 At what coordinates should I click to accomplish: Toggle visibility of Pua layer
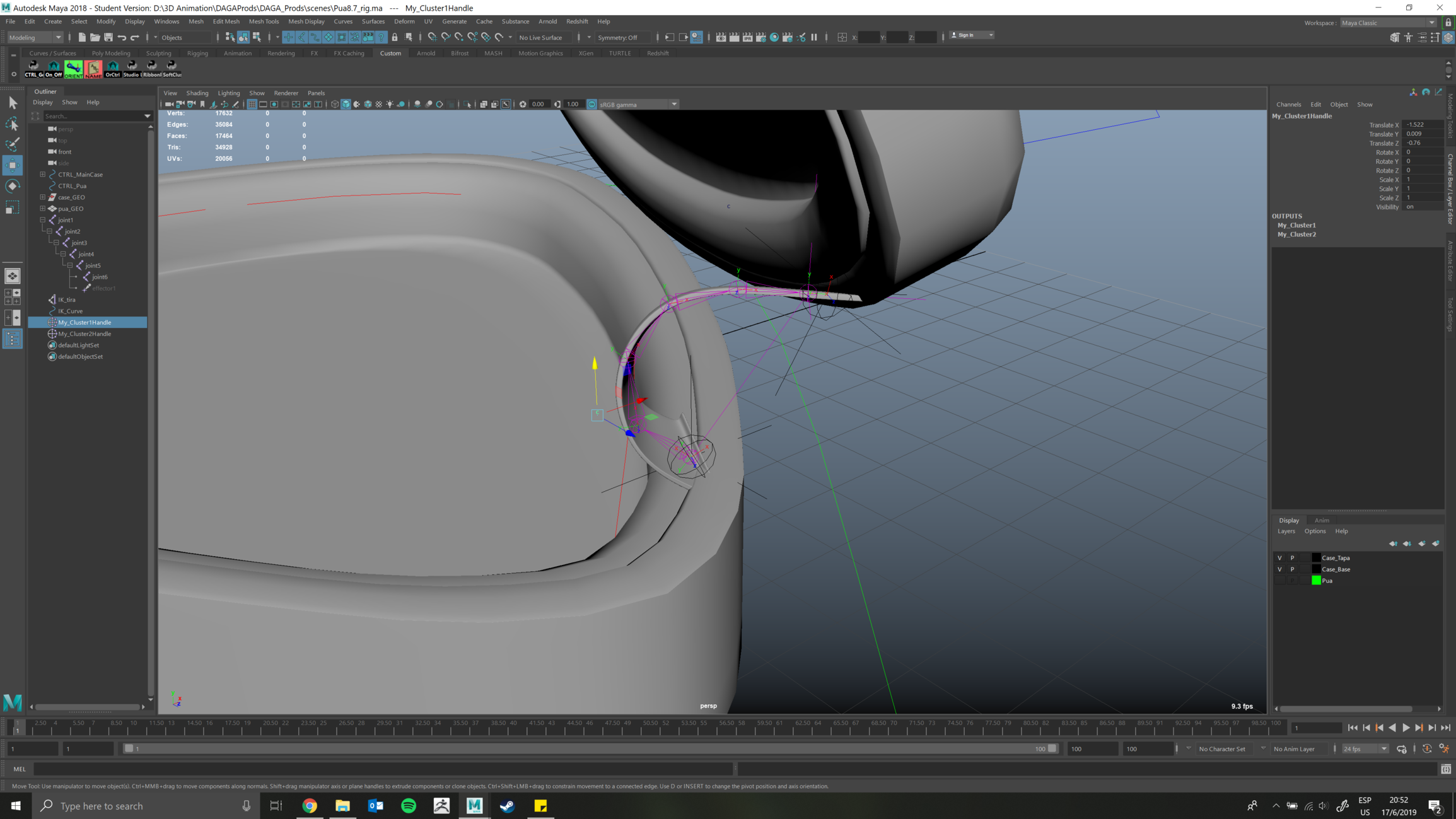pyautogui.click(x=1279, y=581)
